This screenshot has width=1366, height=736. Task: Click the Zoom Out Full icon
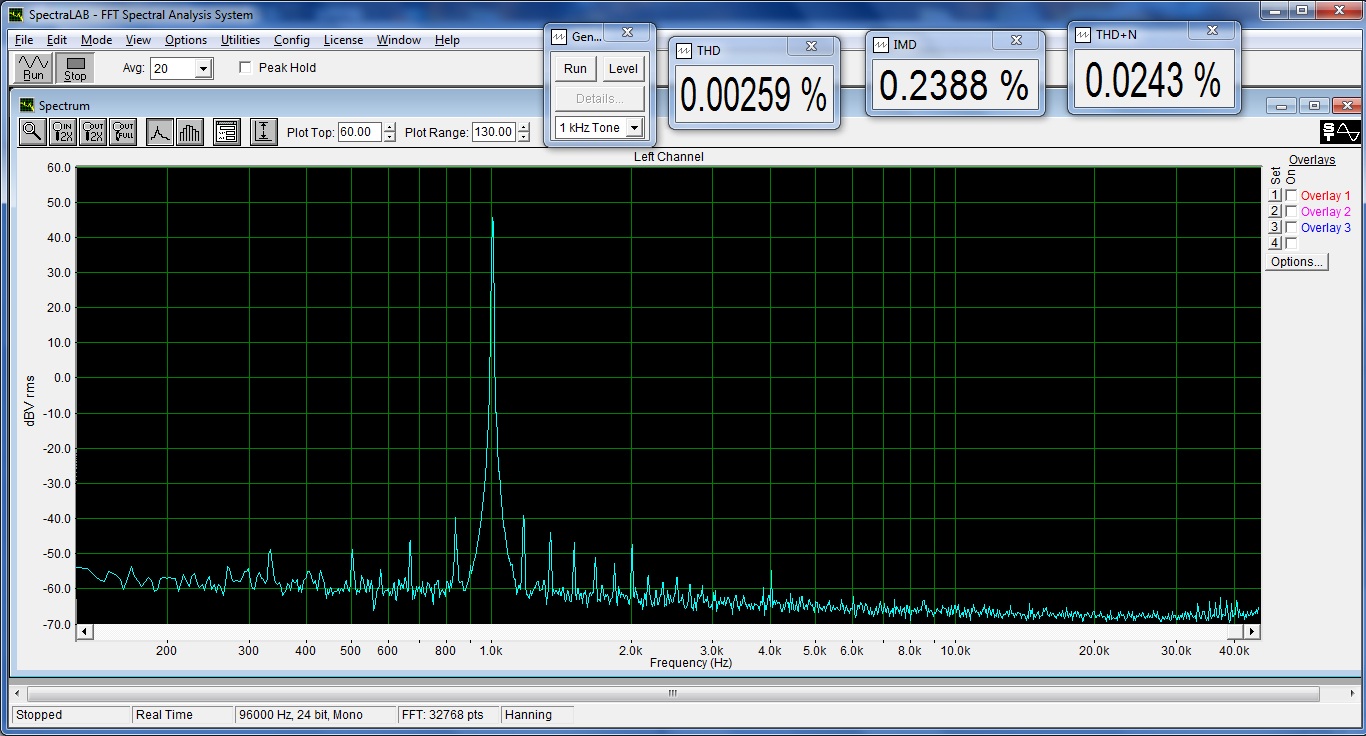coord(123,131)
